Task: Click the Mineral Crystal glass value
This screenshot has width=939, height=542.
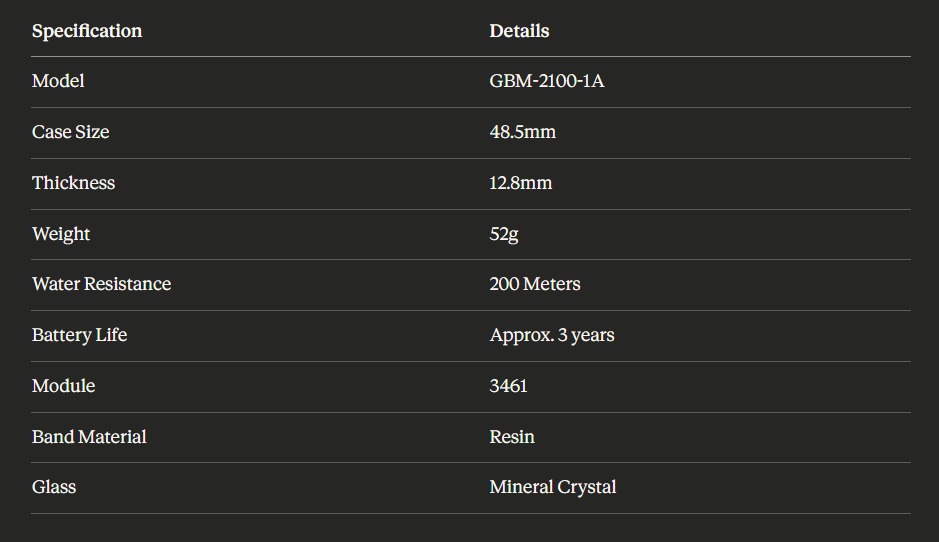Action: [553, 487]
